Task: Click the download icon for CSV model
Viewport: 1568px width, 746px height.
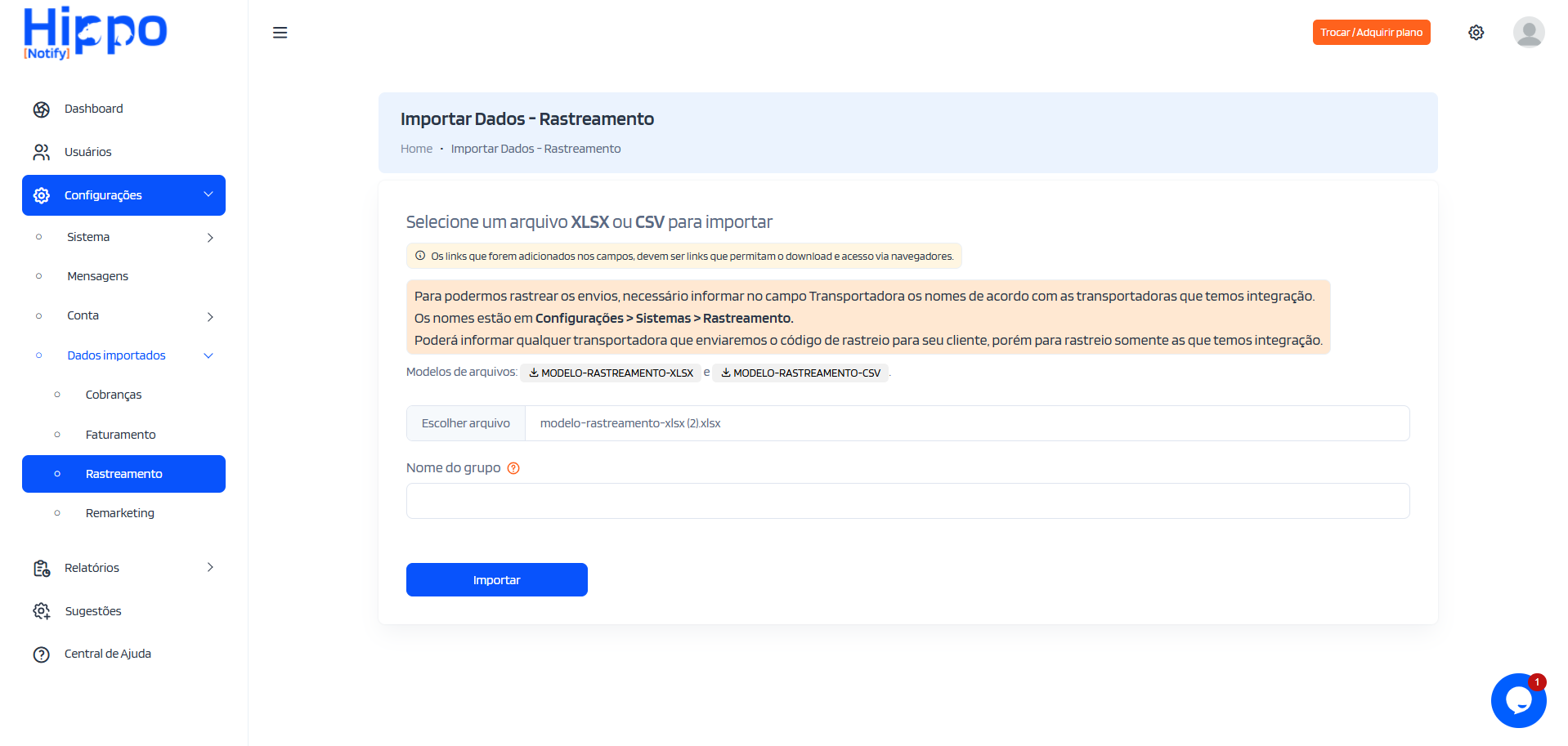Action: click(726, 373)
